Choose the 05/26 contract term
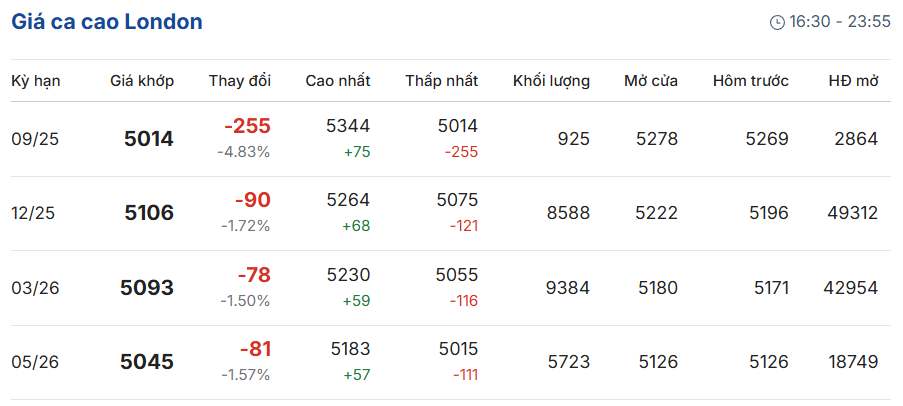903x406 pixels. pyautogui.click(x=36, y=362)
